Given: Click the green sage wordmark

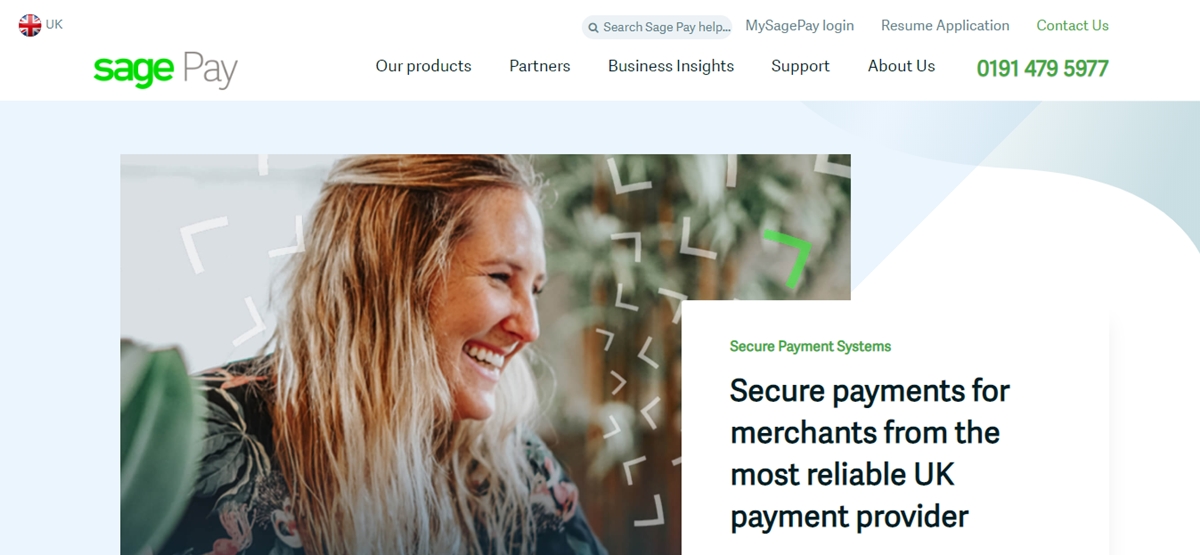Looking at the screenshot, I should coord(134,72).
